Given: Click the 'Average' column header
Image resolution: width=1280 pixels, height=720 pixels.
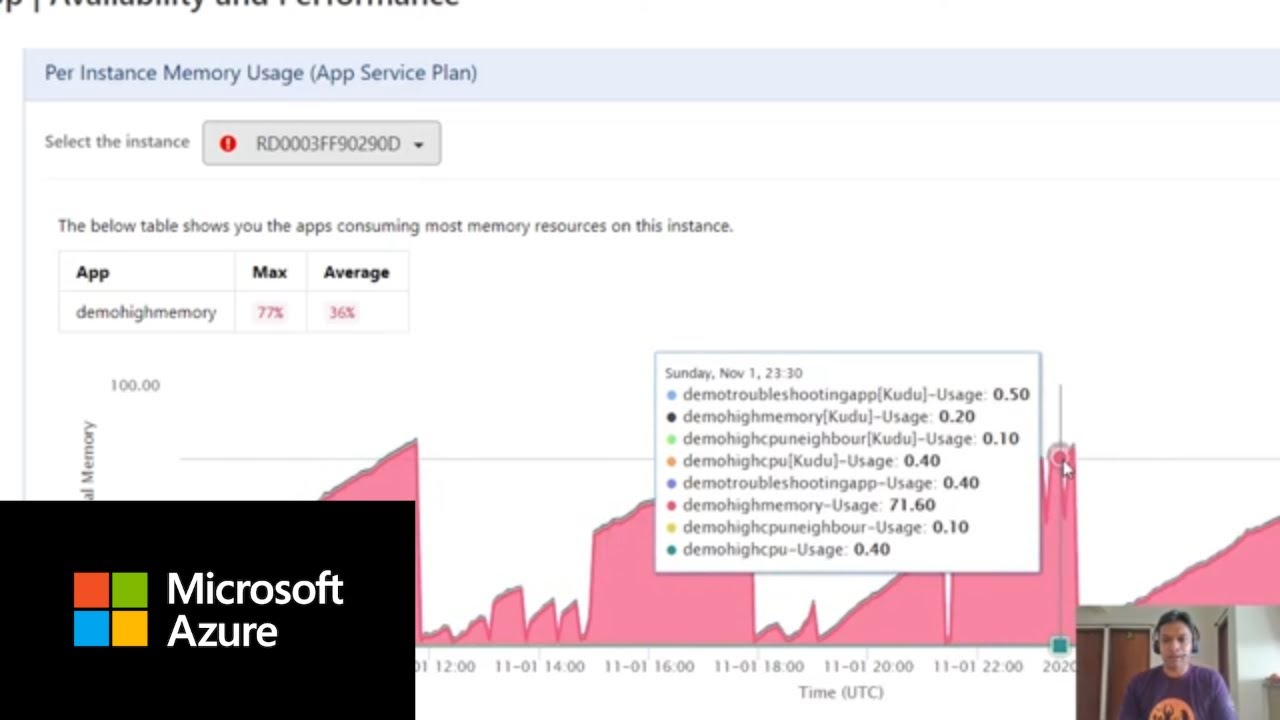Looking at the screenshot, I should (x=356, y=272).
